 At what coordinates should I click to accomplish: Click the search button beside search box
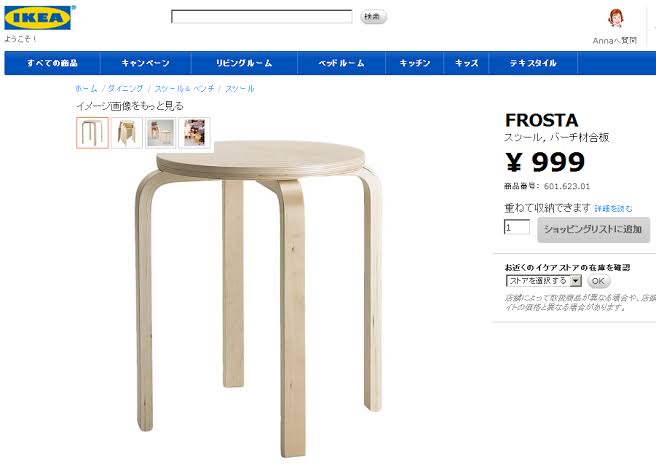[x=373, y=17]
